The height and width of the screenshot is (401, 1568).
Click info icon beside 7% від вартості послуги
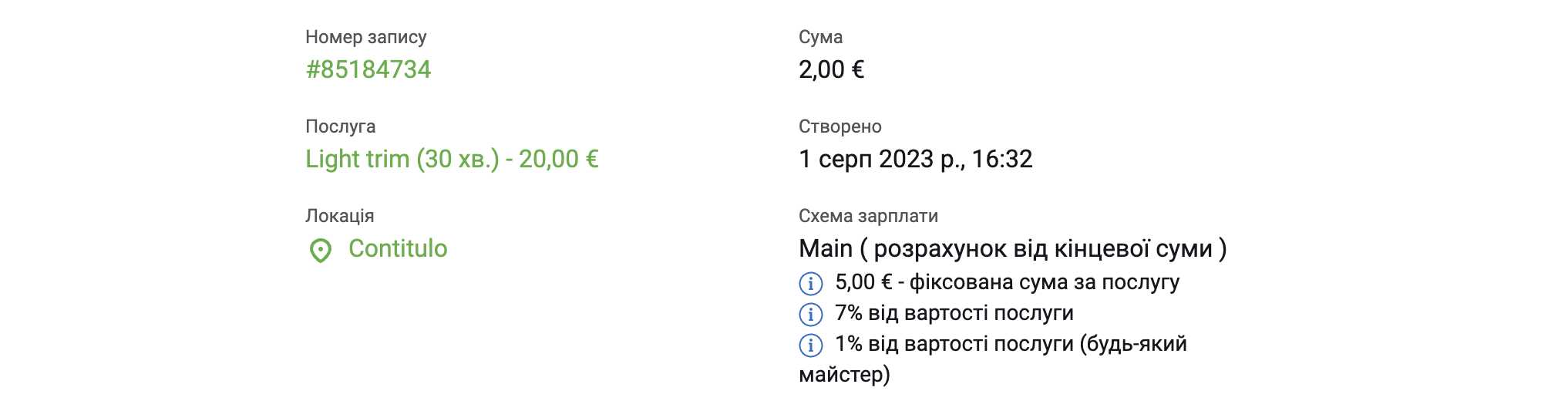click(811, 314)
